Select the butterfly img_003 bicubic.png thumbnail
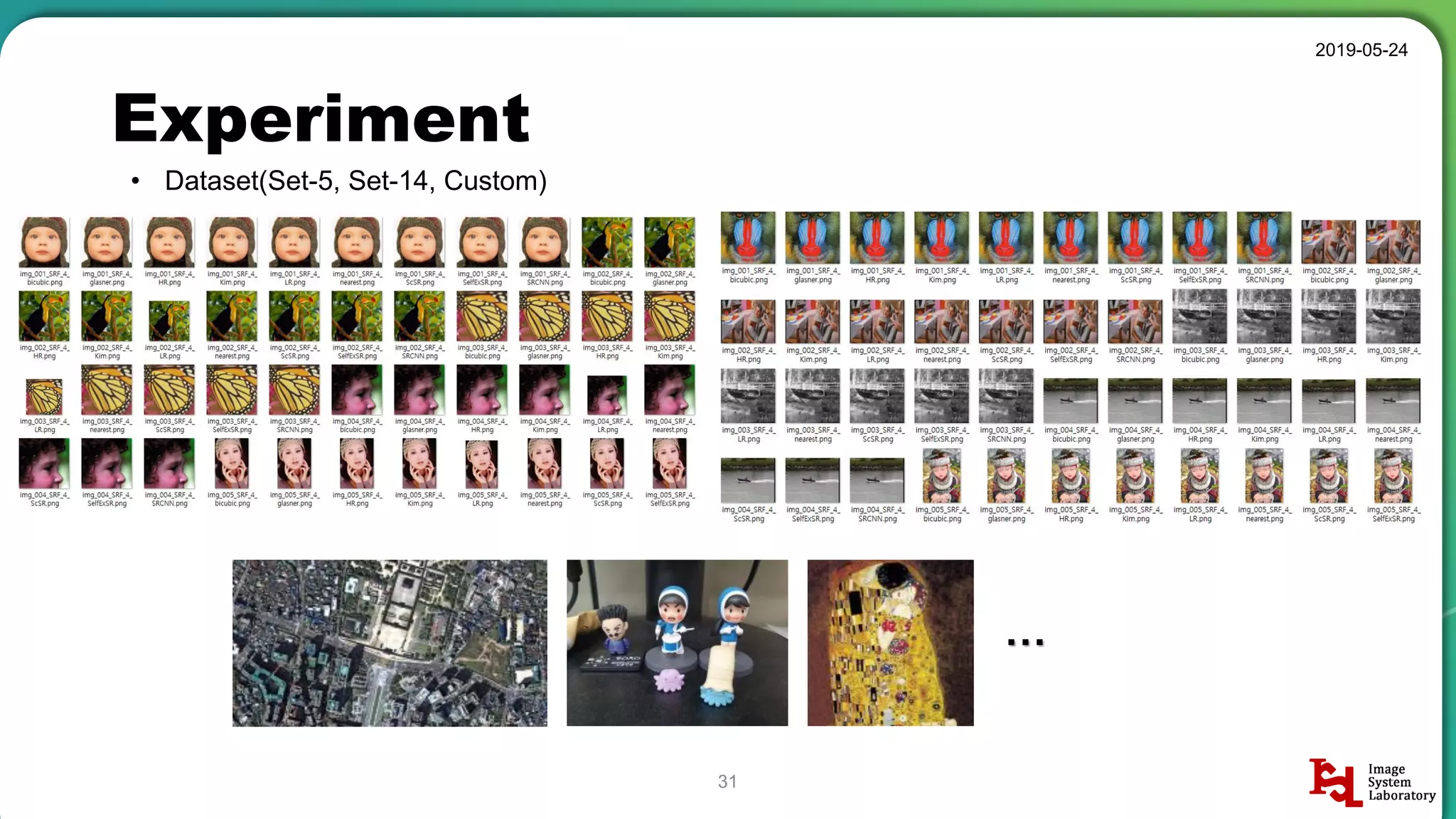This screenshot has width=1456, height=819. [482, 317]
